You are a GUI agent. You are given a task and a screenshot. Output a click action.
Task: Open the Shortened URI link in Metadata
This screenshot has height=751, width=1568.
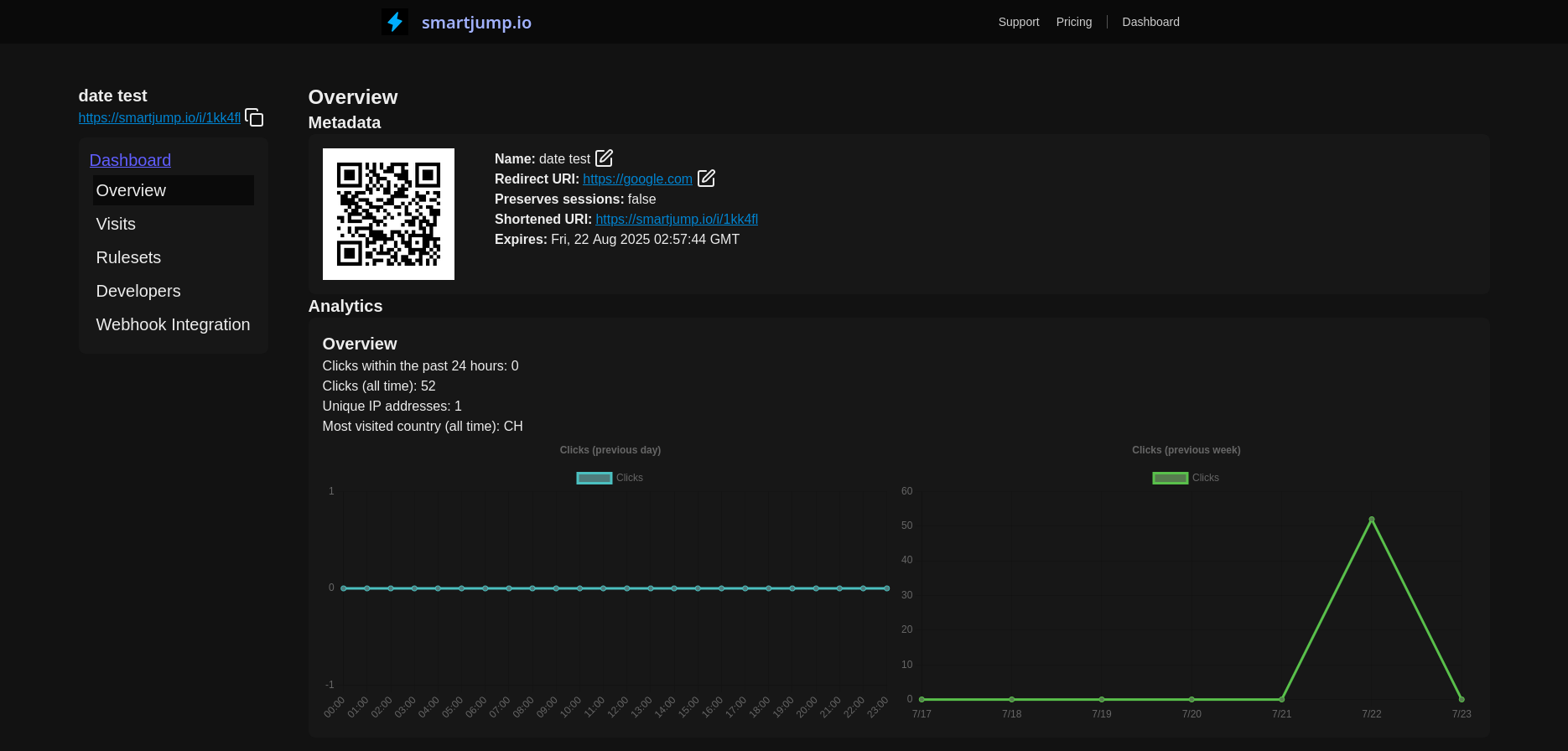[677, 219]
